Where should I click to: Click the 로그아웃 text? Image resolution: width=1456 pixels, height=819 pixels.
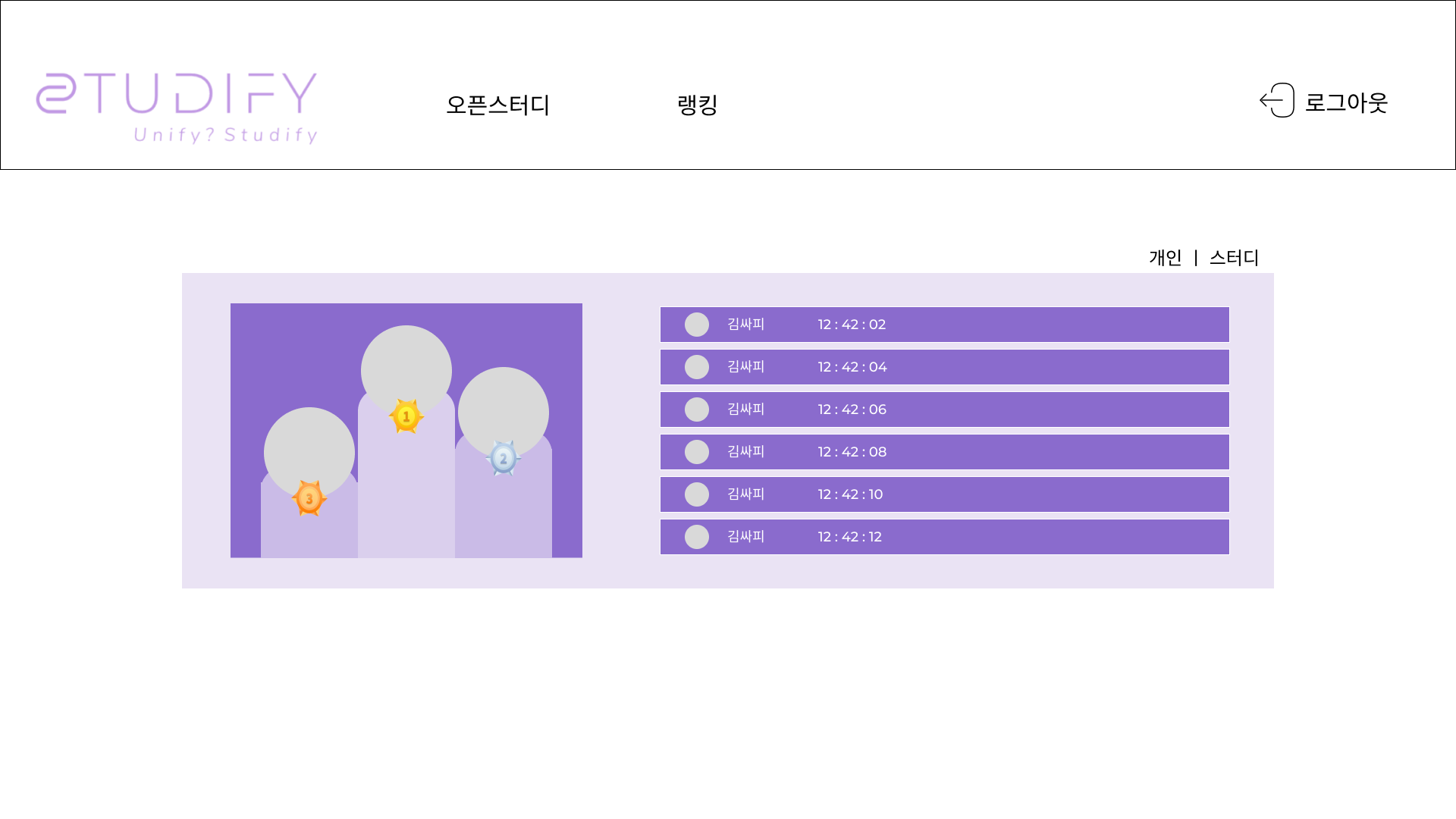(x=1345, y=102)
